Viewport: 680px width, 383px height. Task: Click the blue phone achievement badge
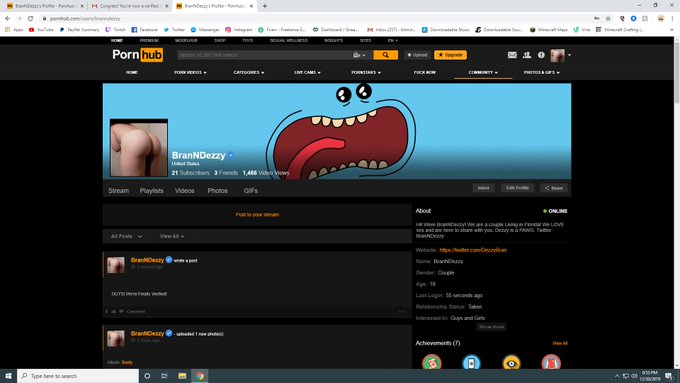[471, 362]
